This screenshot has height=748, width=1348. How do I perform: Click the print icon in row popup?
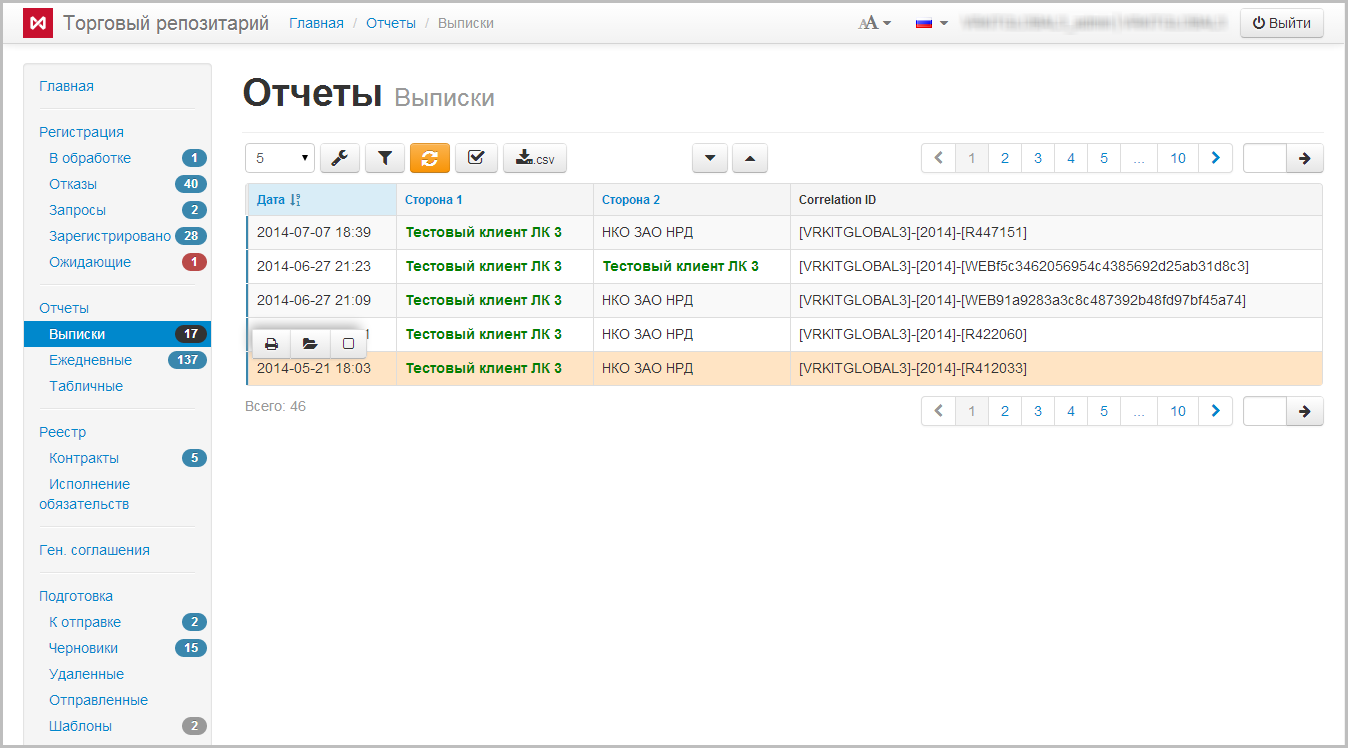point(271,344)
